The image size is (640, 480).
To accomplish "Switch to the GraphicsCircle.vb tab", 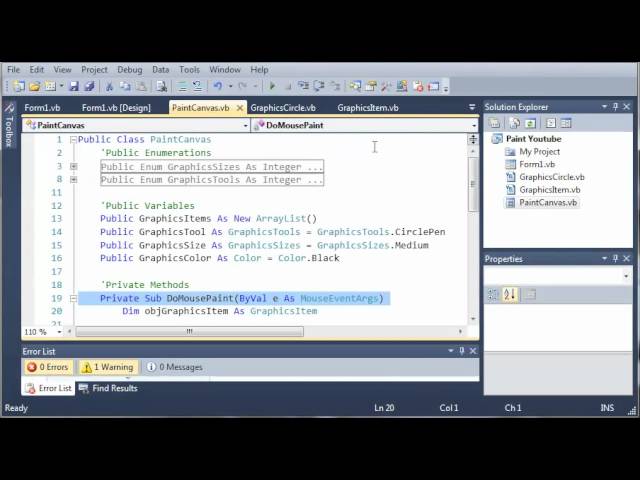I will pyautogui.click(x=283, y=108).
